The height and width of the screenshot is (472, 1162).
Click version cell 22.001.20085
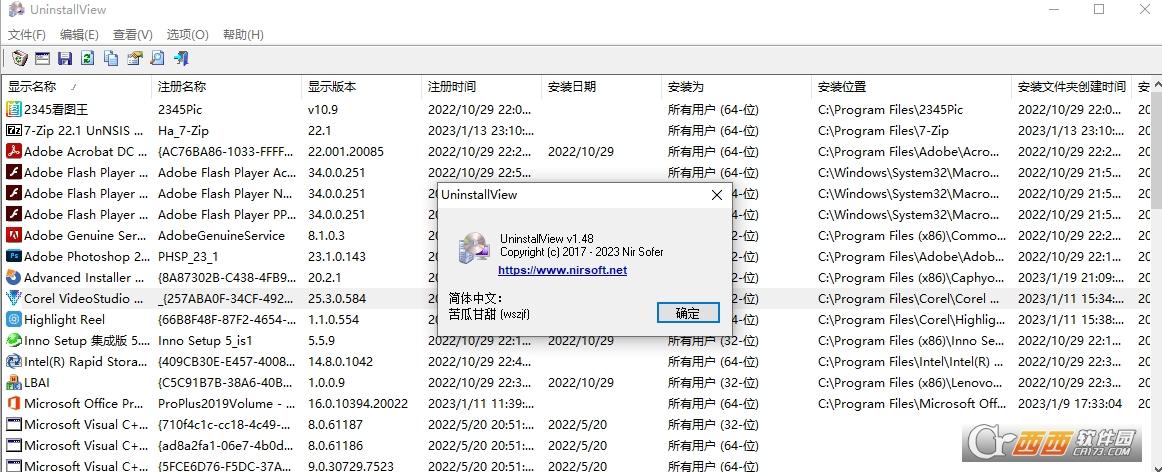pyautogui.click(x=346, y=152)
